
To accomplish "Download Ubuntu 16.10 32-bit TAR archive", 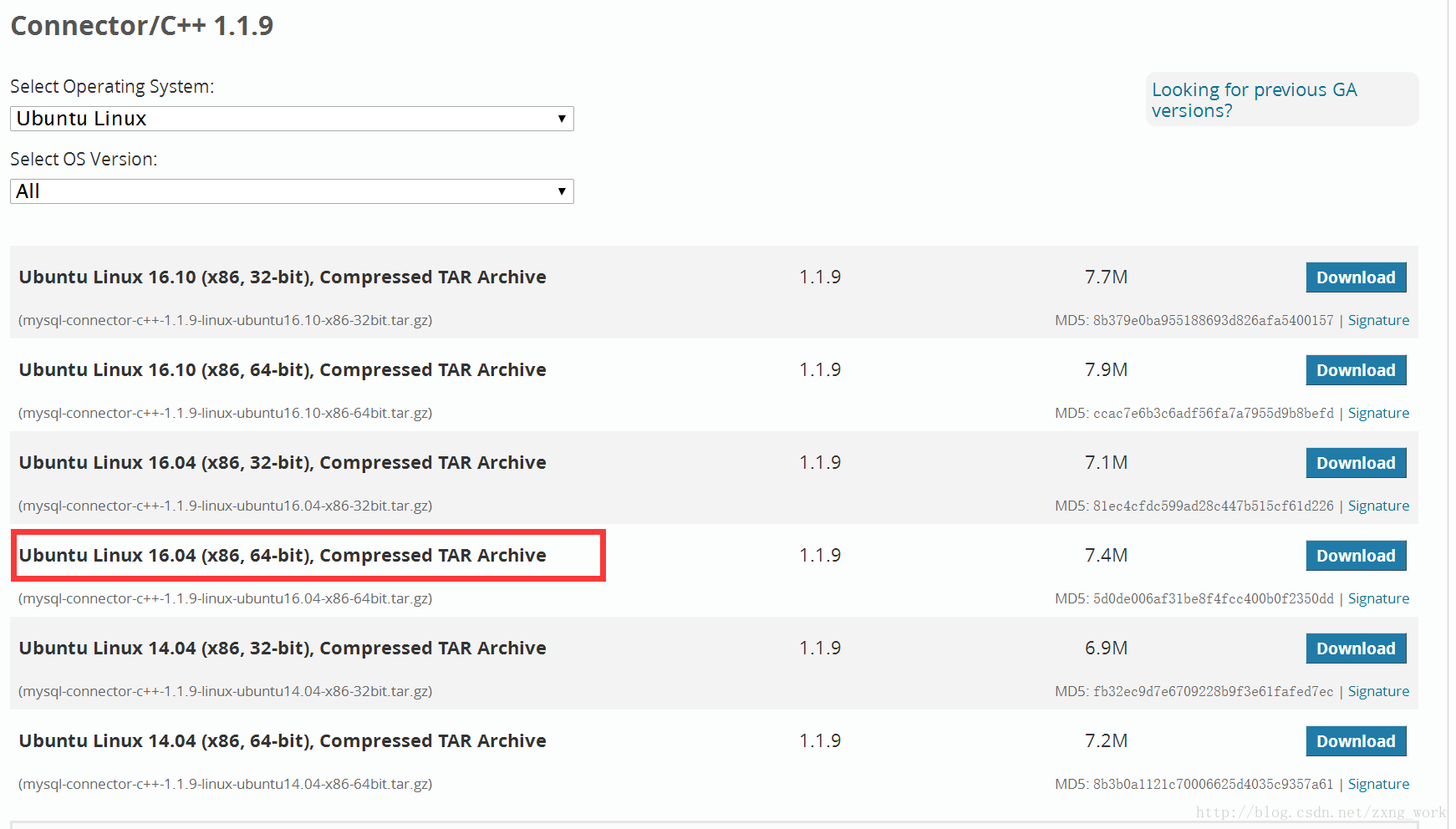I will pyautogui.click(x=1356, y=277).
